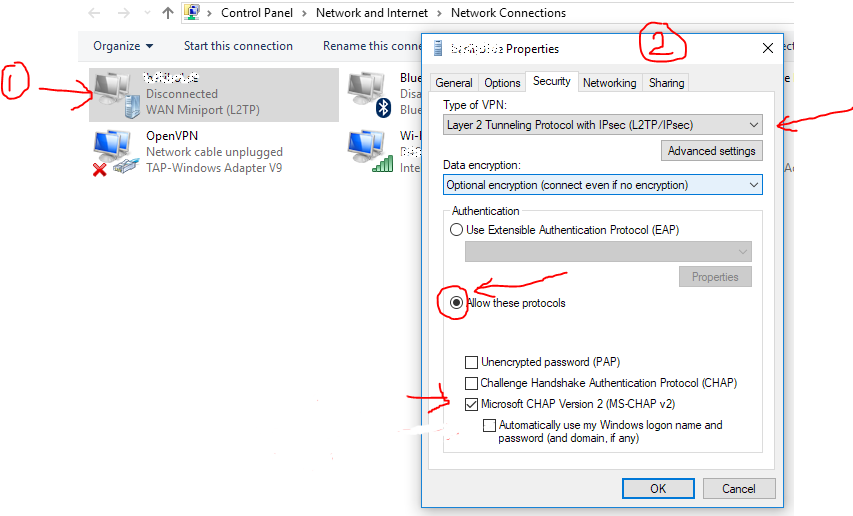Open the Organize menu dropdown
The width and height of the screenshot is (853, 516).
pos(123,46)
